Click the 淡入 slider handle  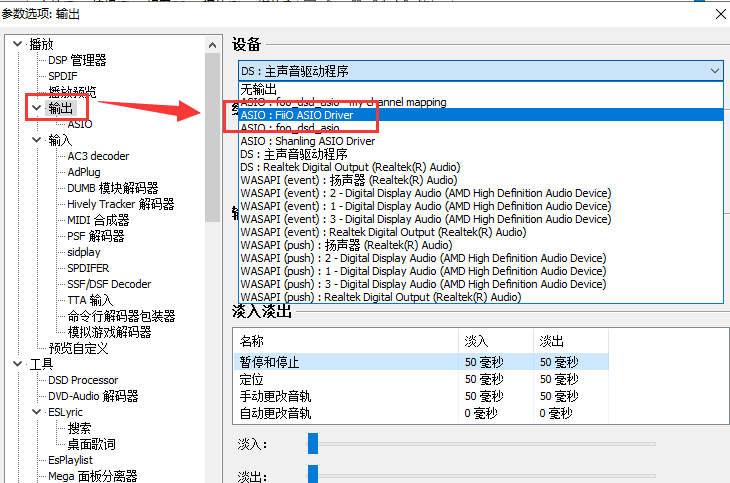coord(313,443)
